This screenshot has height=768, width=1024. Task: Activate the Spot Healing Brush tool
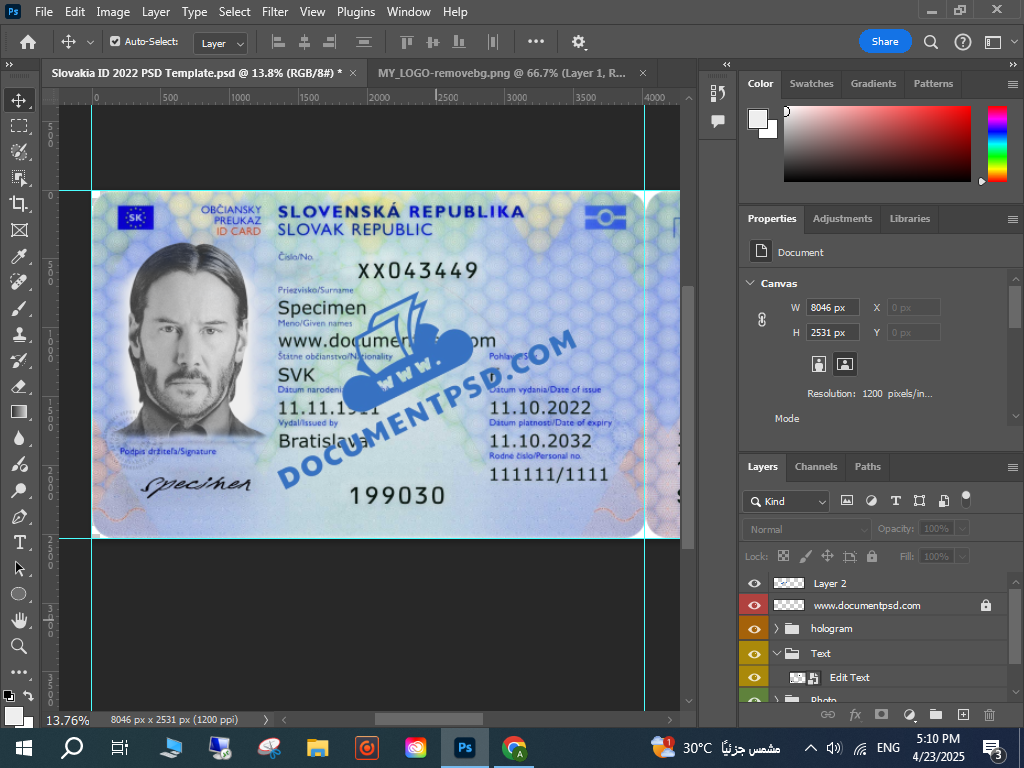(x=19, y=282)
